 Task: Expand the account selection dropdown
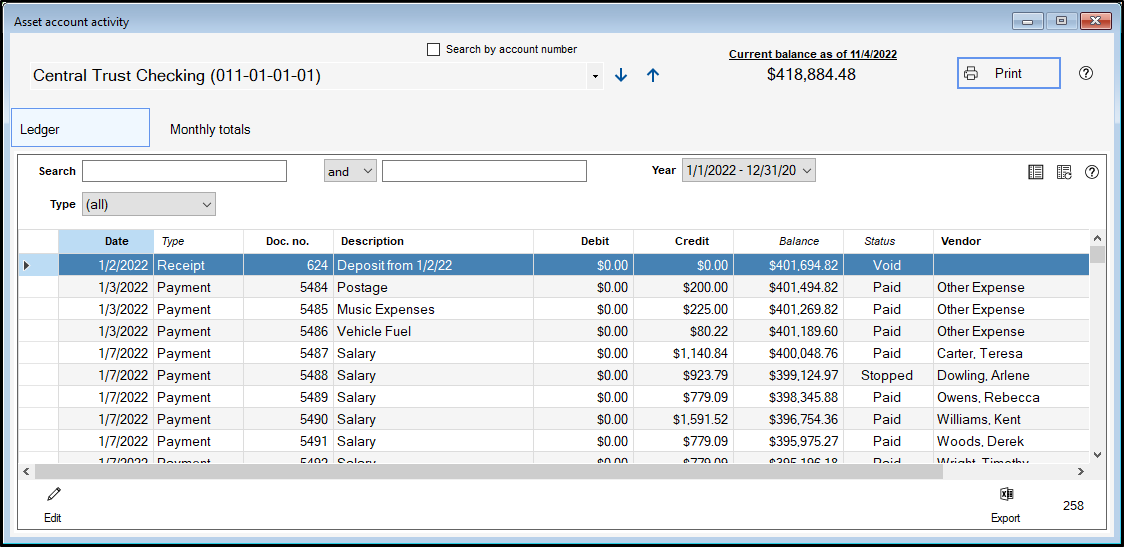pyautogui.click(x=595, y=76)
